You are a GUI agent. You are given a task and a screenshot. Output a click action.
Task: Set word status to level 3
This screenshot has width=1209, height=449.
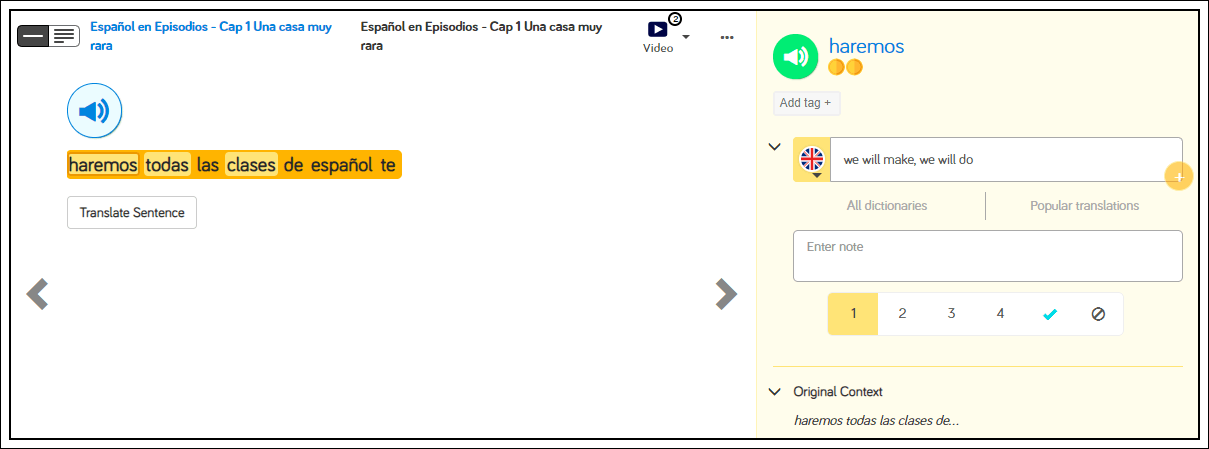[951, 314]
